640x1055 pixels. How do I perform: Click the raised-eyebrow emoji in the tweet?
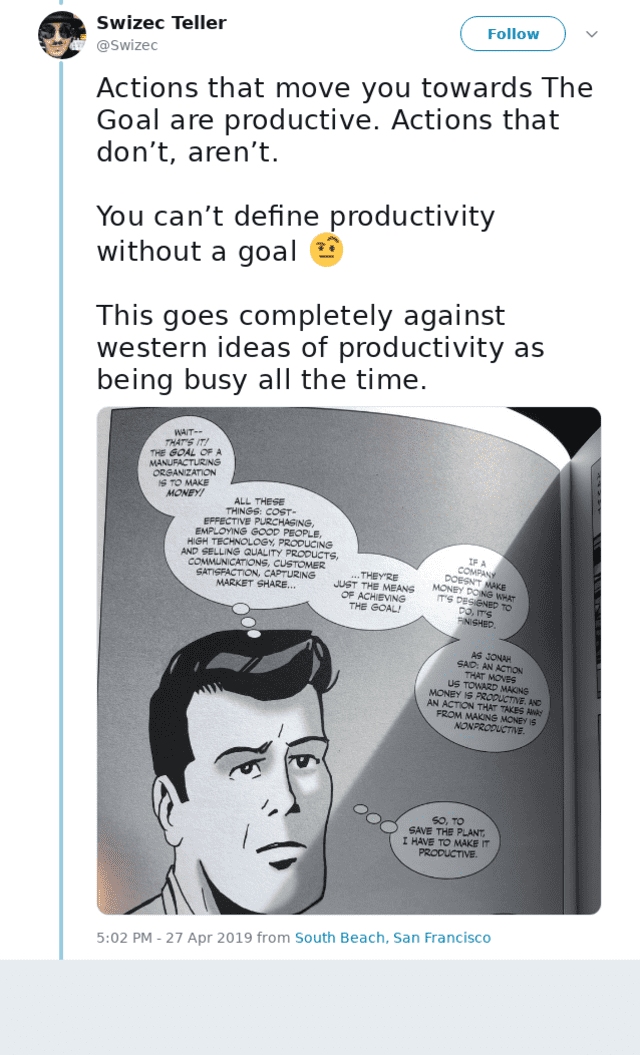[326, 250]
